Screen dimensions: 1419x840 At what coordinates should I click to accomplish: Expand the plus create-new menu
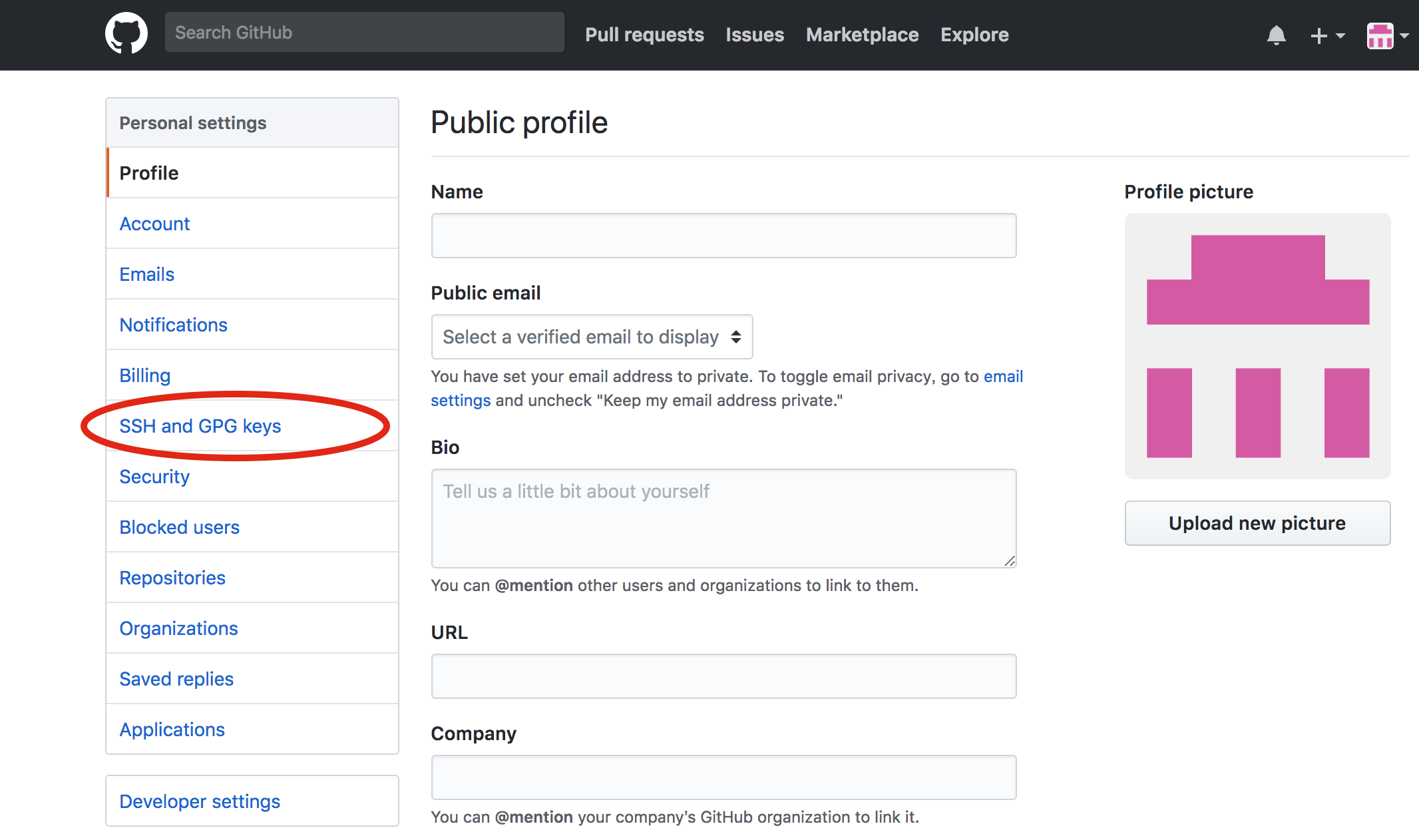(x=1327, y=35)
